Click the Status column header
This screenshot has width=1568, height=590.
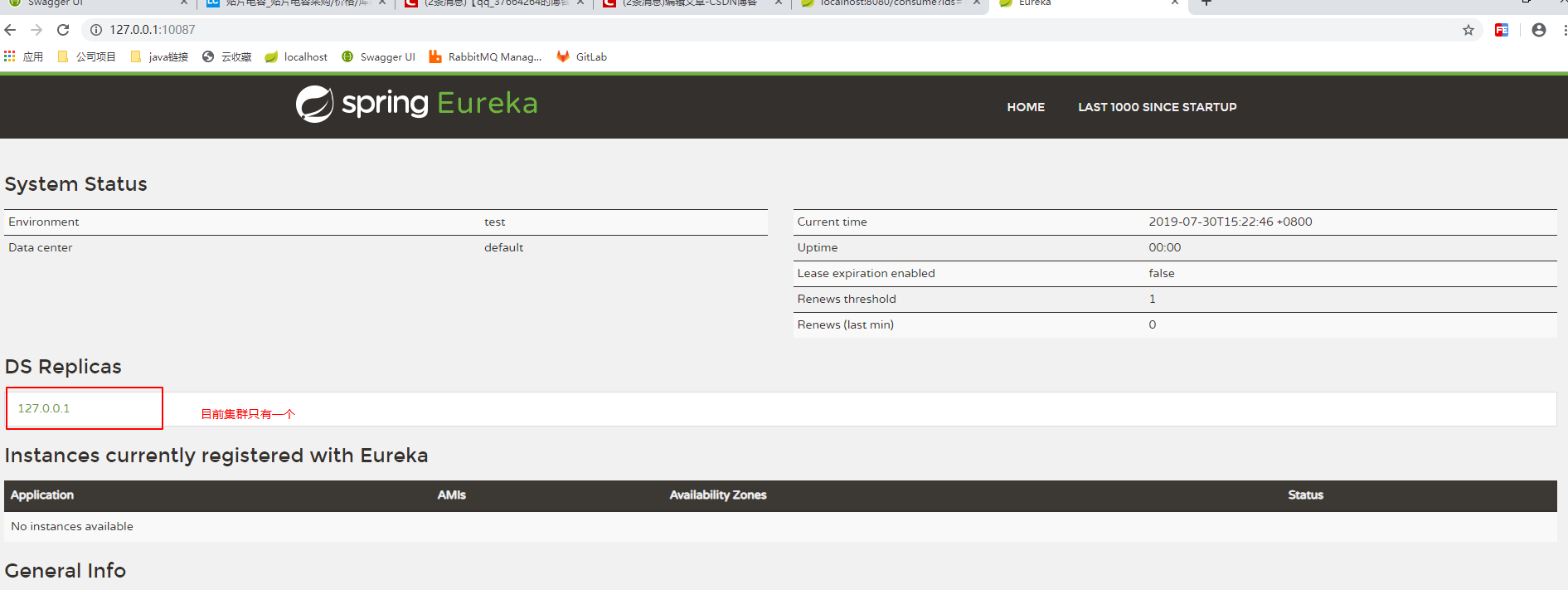(1305, 495)
